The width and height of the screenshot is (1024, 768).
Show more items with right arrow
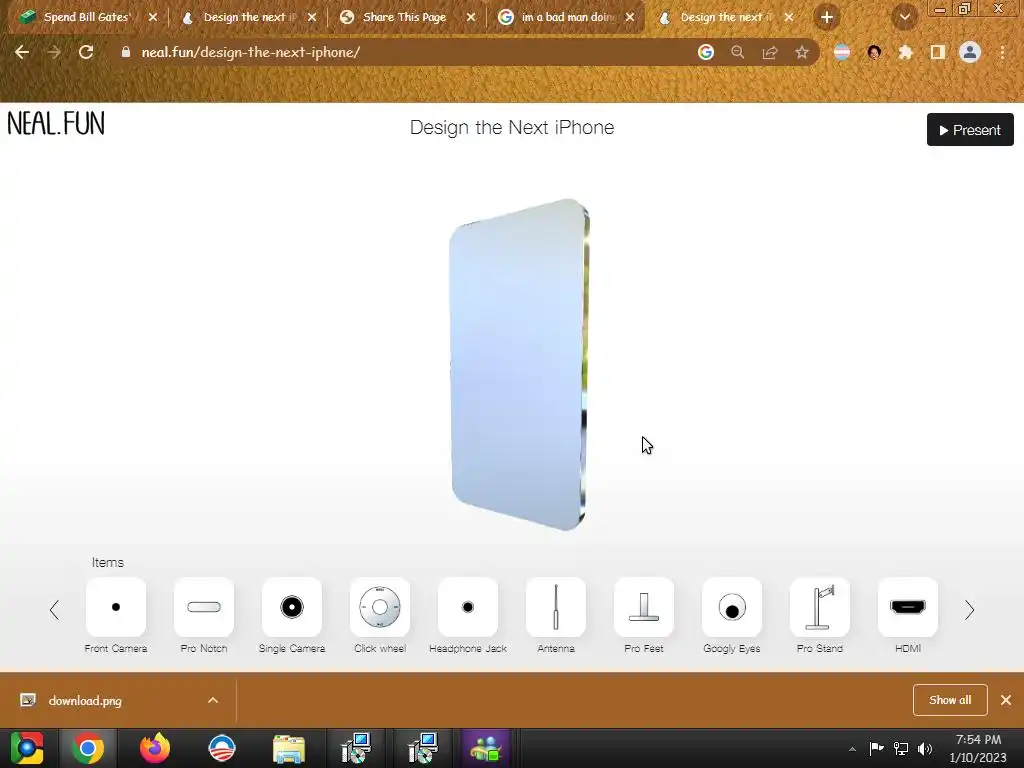coord(970,610)
